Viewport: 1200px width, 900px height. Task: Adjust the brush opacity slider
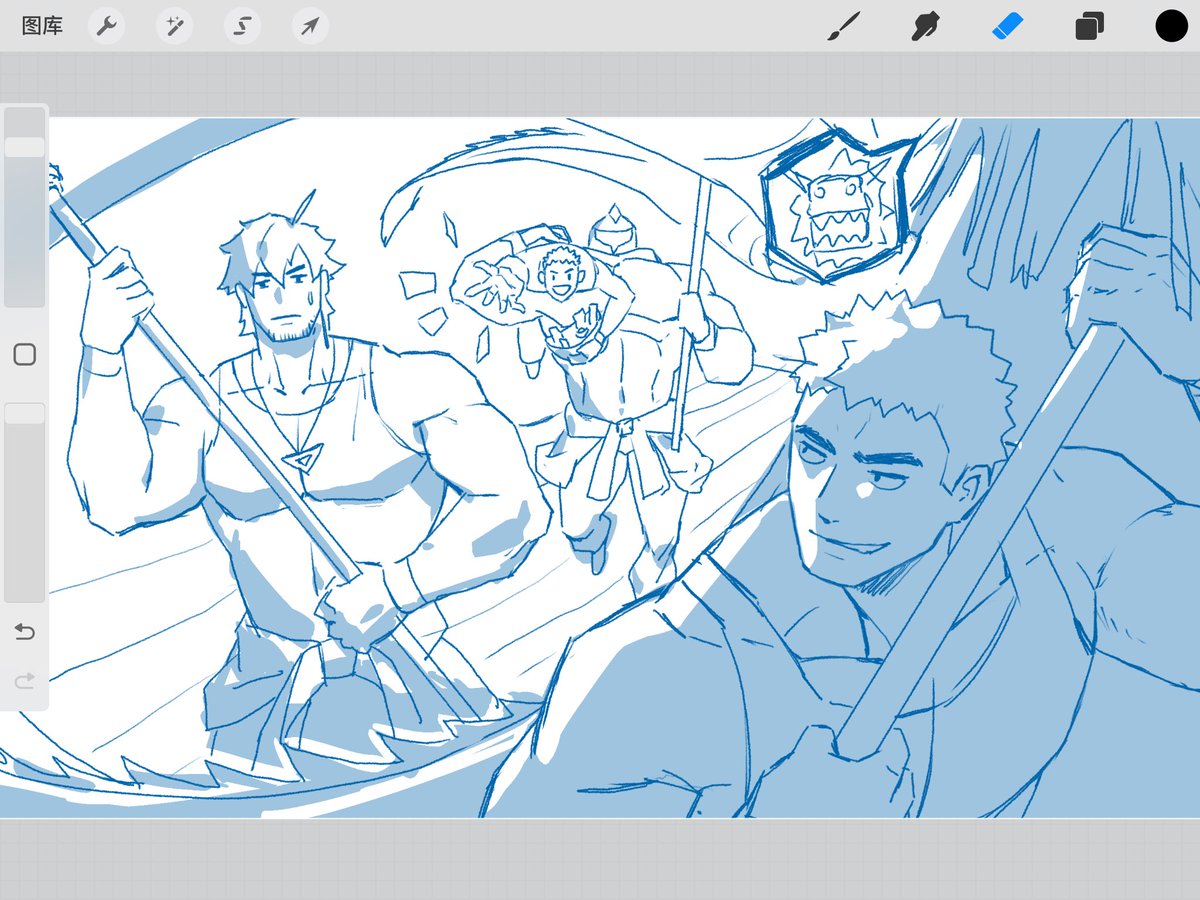coord(24,502)
